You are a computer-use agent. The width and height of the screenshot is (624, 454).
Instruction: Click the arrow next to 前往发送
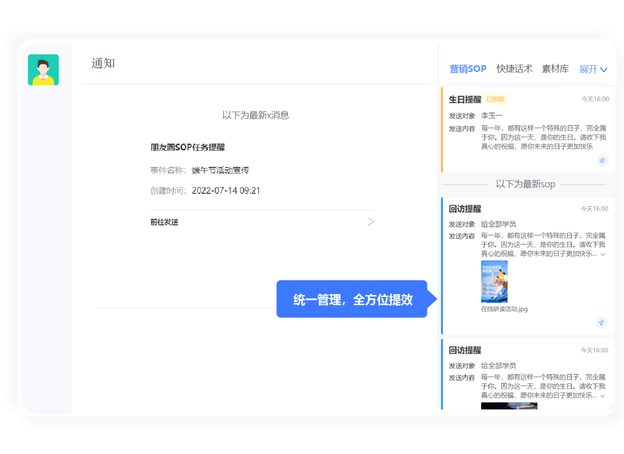(x=370, y=222)
